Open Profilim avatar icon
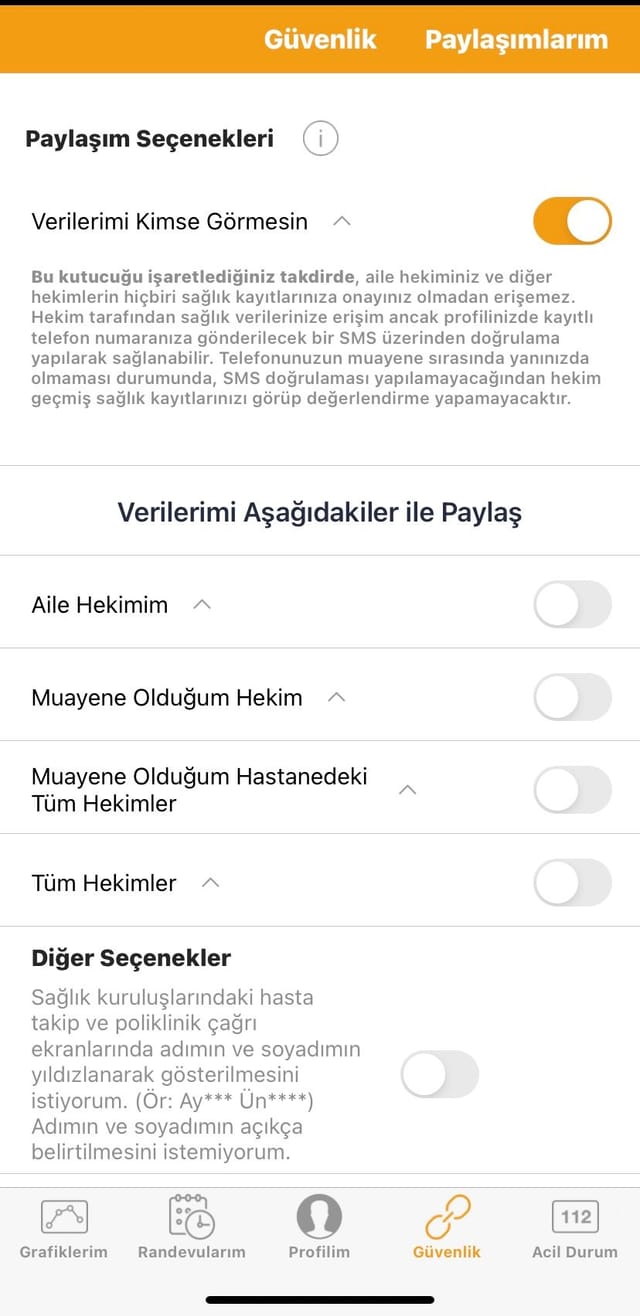 319,1217
